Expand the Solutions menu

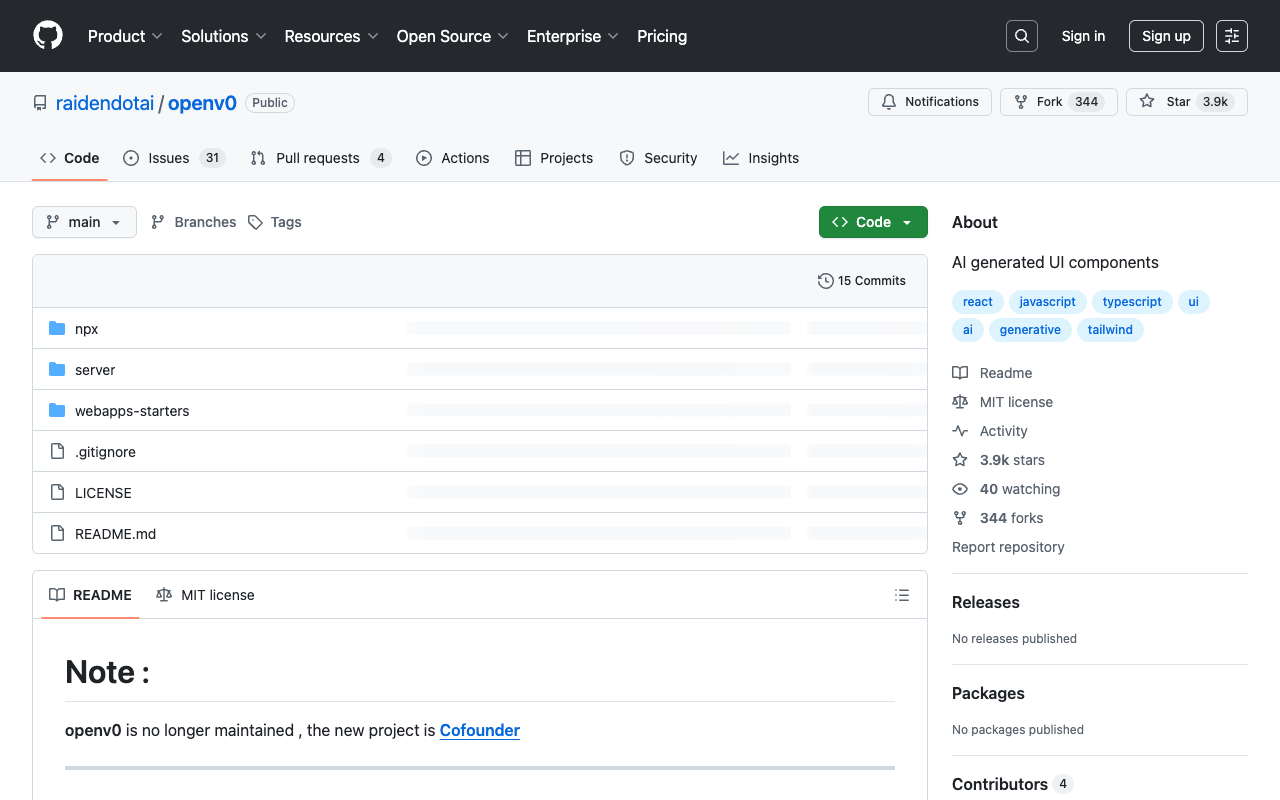[x=224, y=36]
